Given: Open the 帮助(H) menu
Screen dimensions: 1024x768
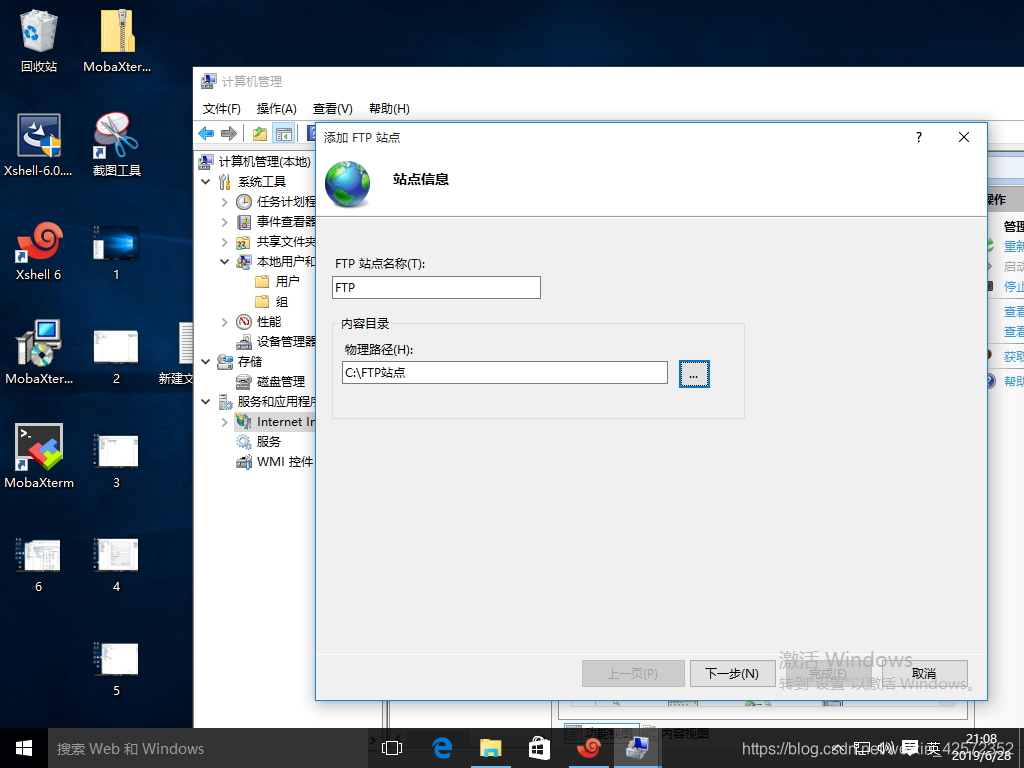Looking at the screenshot, I should point(389,108).
